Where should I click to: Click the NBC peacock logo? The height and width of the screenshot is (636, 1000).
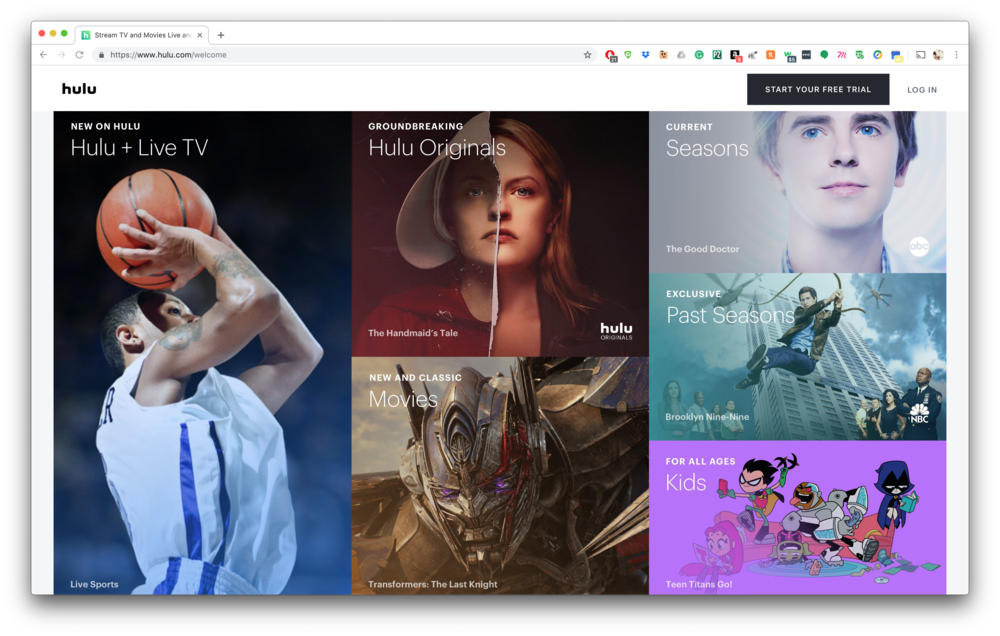919,413
